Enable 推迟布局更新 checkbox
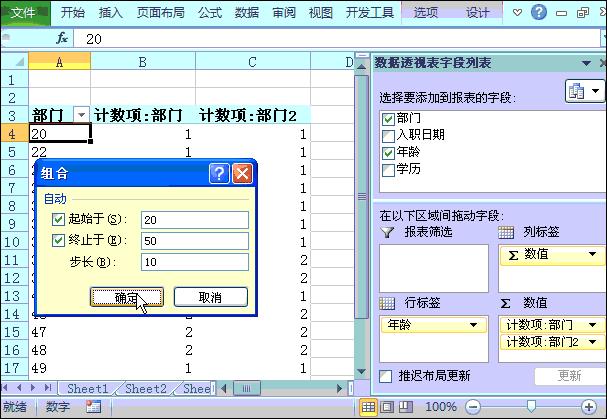The width and height of the screenshot is (607, 419). [x=386, y=376]
